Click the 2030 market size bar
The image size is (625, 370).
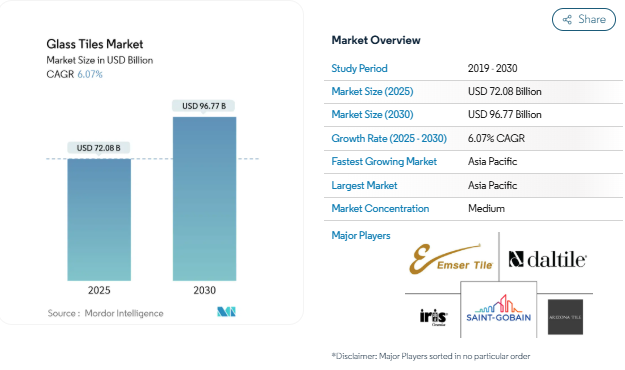click(x=204, y=199)
